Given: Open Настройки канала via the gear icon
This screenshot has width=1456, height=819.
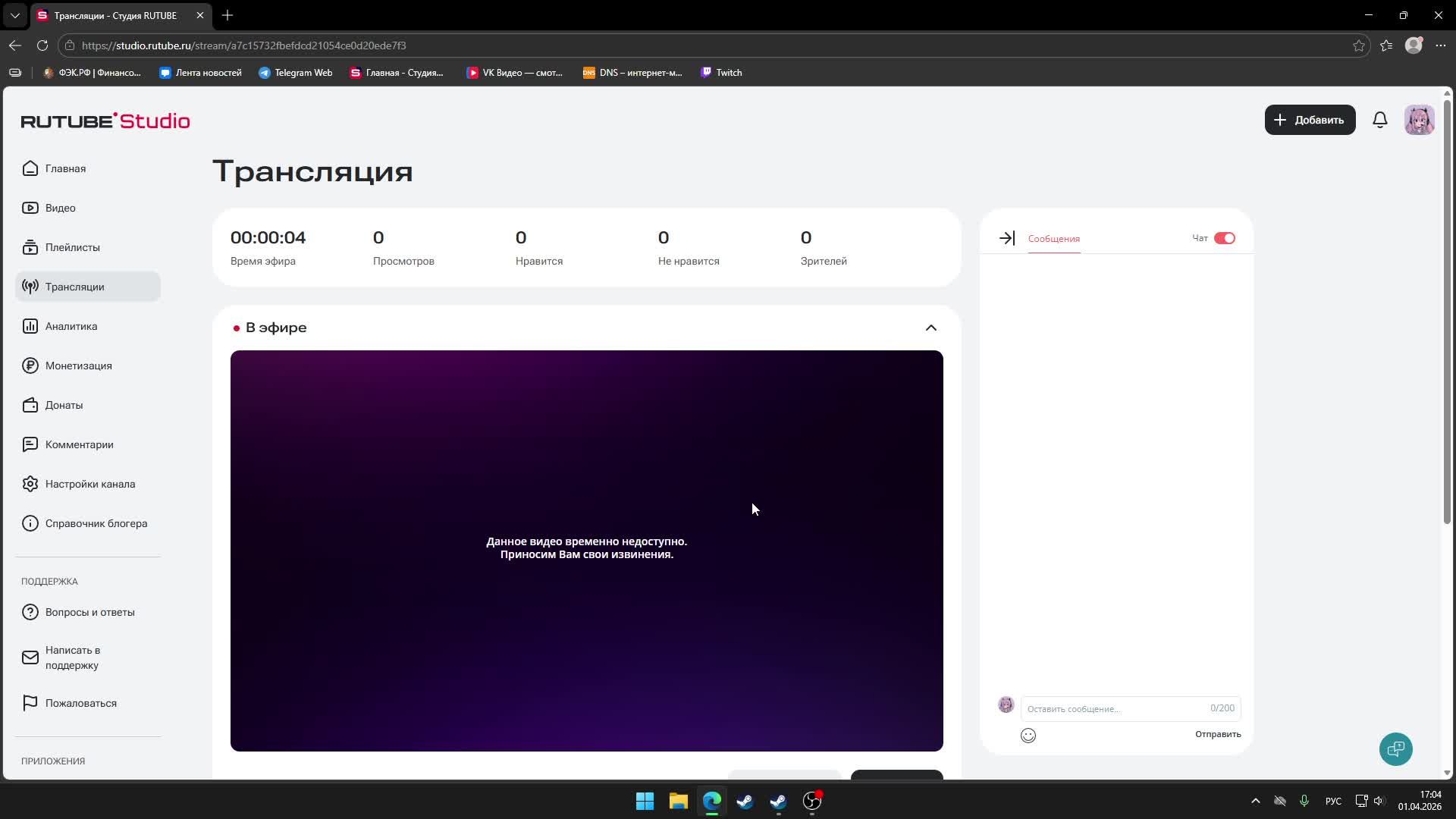Looking at the screenshot, I should [x=30, y=483].
